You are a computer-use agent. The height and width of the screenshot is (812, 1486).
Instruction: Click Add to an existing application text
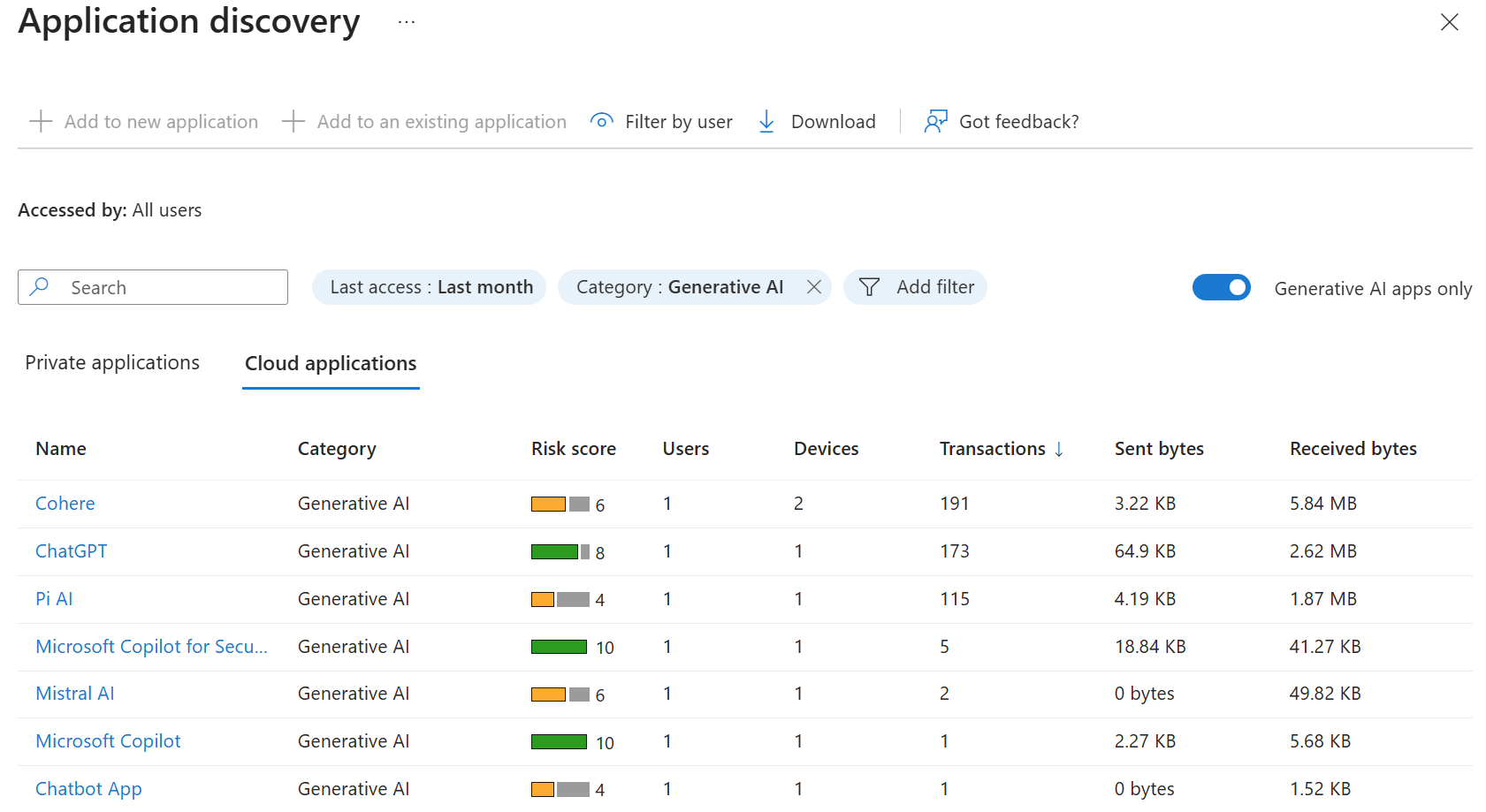tap(442, 122)
